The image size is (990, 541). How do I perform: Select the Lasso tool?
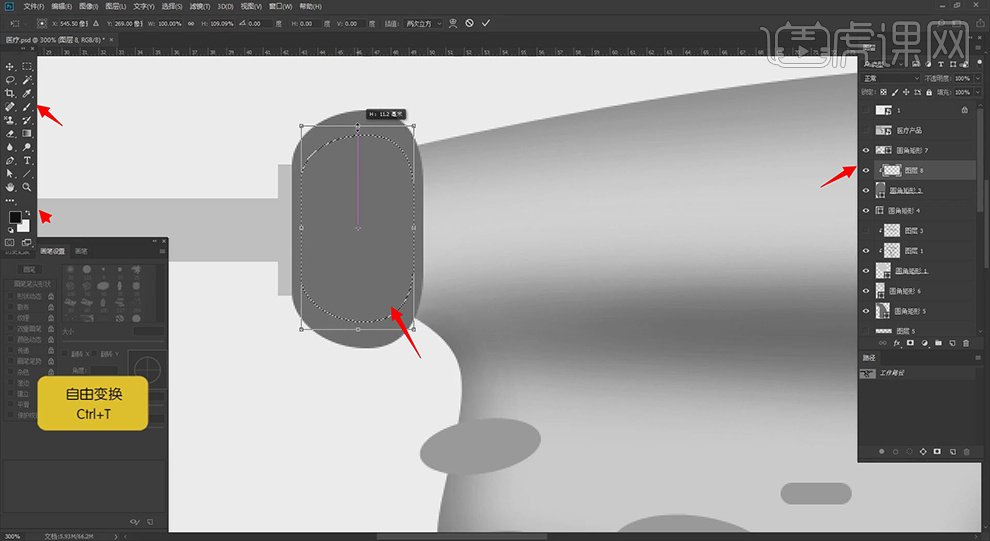(9, 80)
